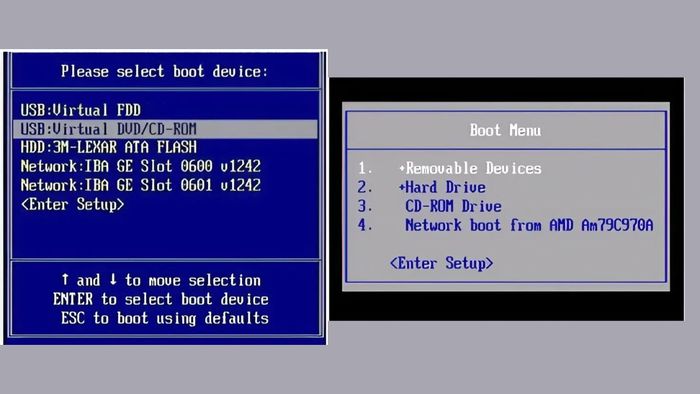Click number 2. in Boot Menu
The width and height of the screenshot is (700, 394).
coord(365,187)
